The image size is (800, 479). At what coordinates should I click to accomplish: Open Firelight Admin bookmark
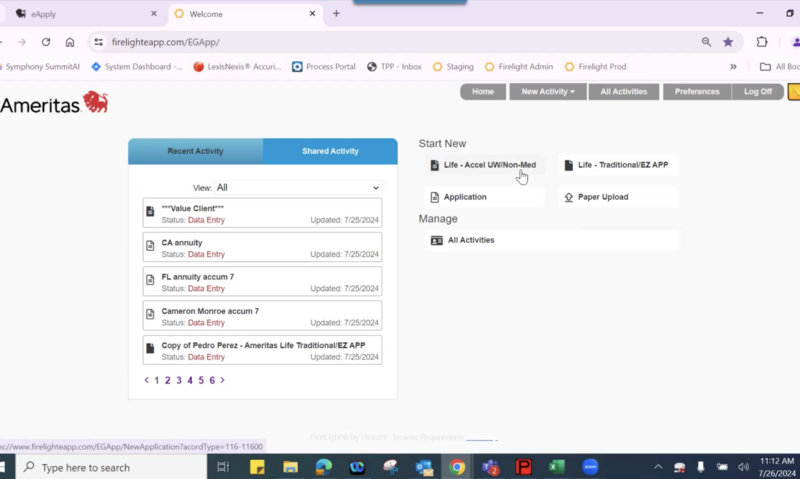tap(519, 66)
